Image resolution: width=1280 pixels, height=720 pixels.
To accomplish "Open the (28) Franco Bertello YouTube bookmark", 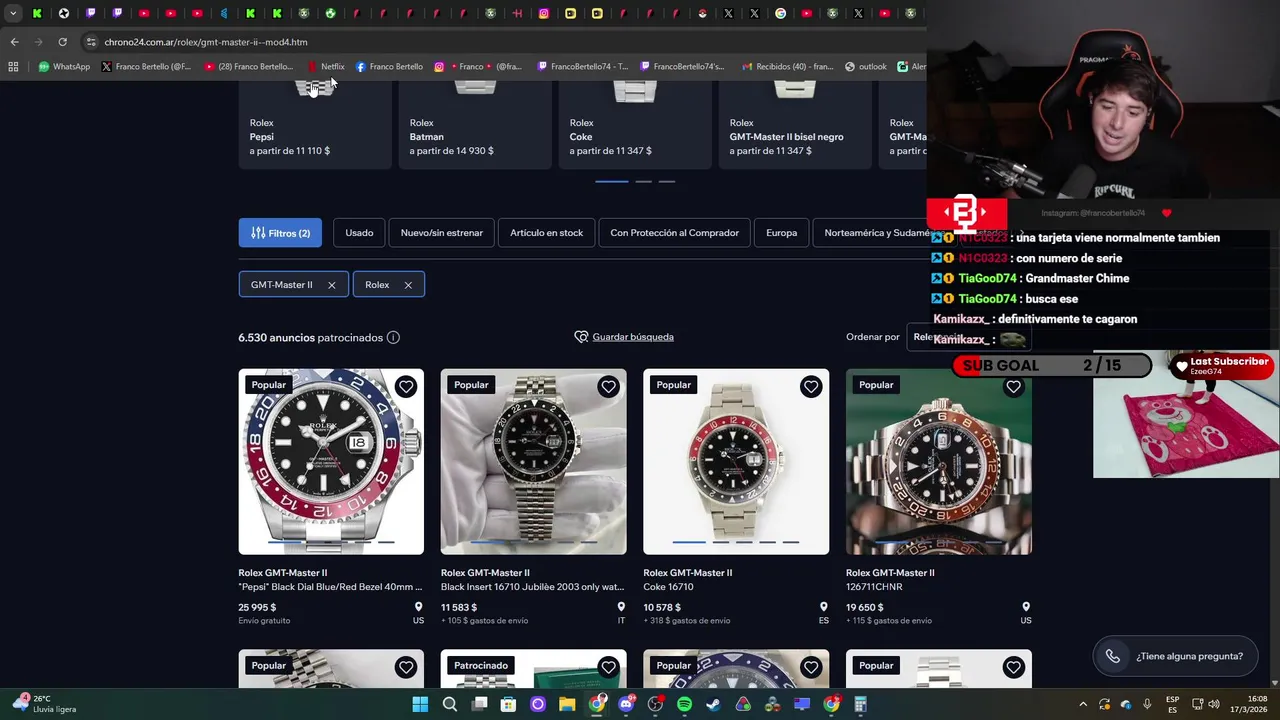I will [x=249, y=67].
